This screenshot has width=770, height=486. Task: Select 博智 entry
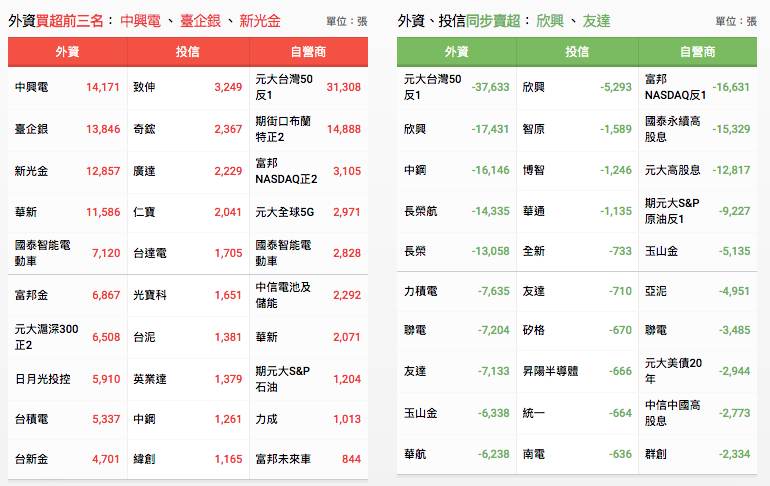click(534, 170)
